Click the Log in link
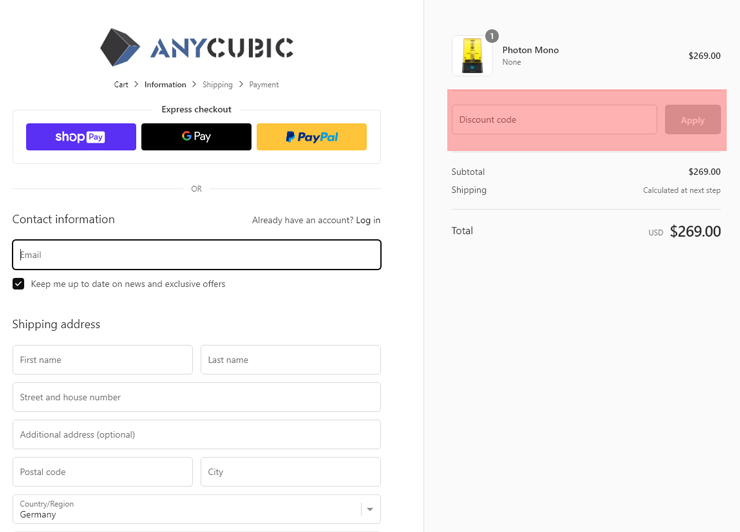Screen dimensions: 740x532 368,220
